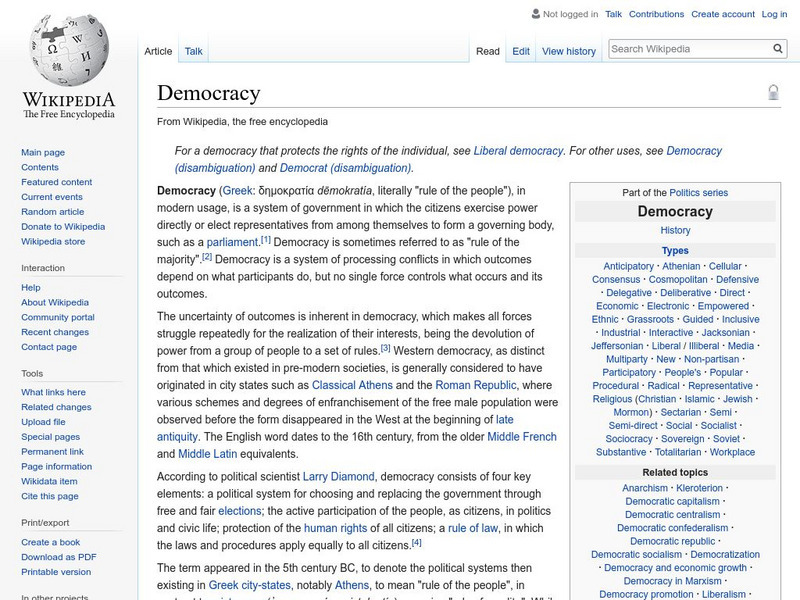Screen dimensions: 800x600
Task: Open the Community portal link
Action: tap(58, 317)
